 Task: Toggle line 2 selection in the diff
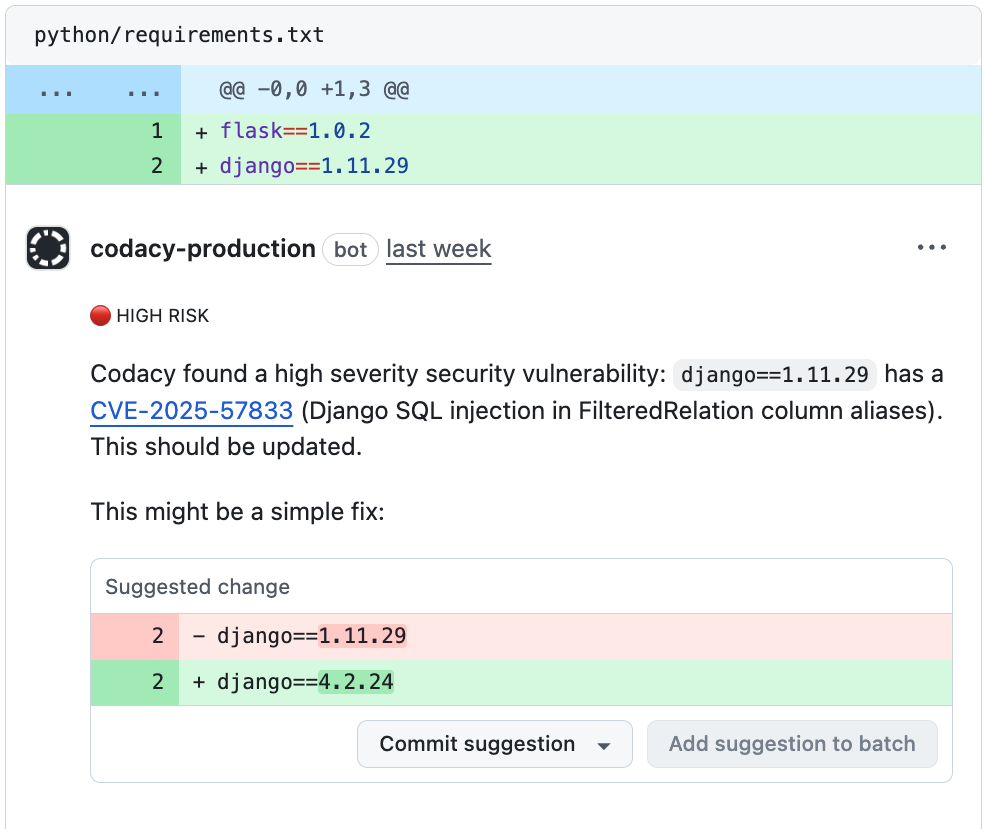157,165
